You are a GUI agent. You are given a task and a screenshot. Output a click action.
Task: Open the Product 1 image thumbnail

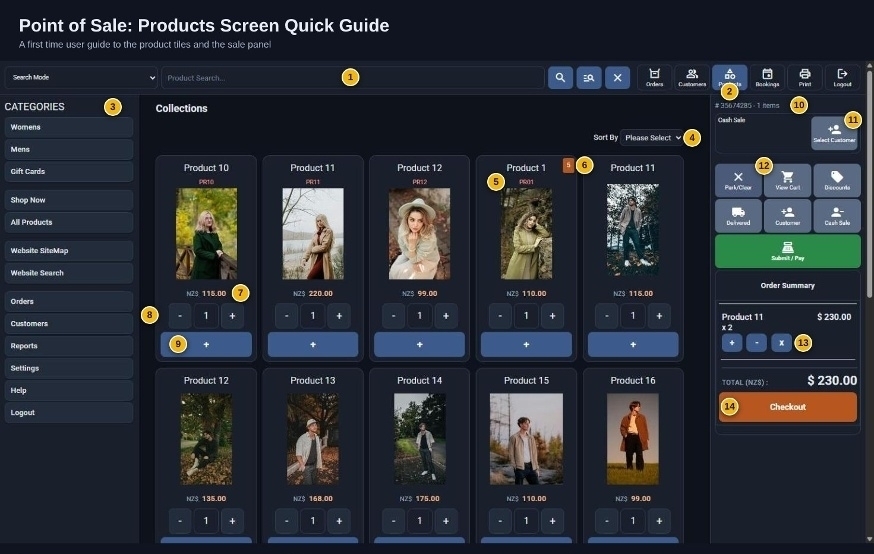pos(526,234)
